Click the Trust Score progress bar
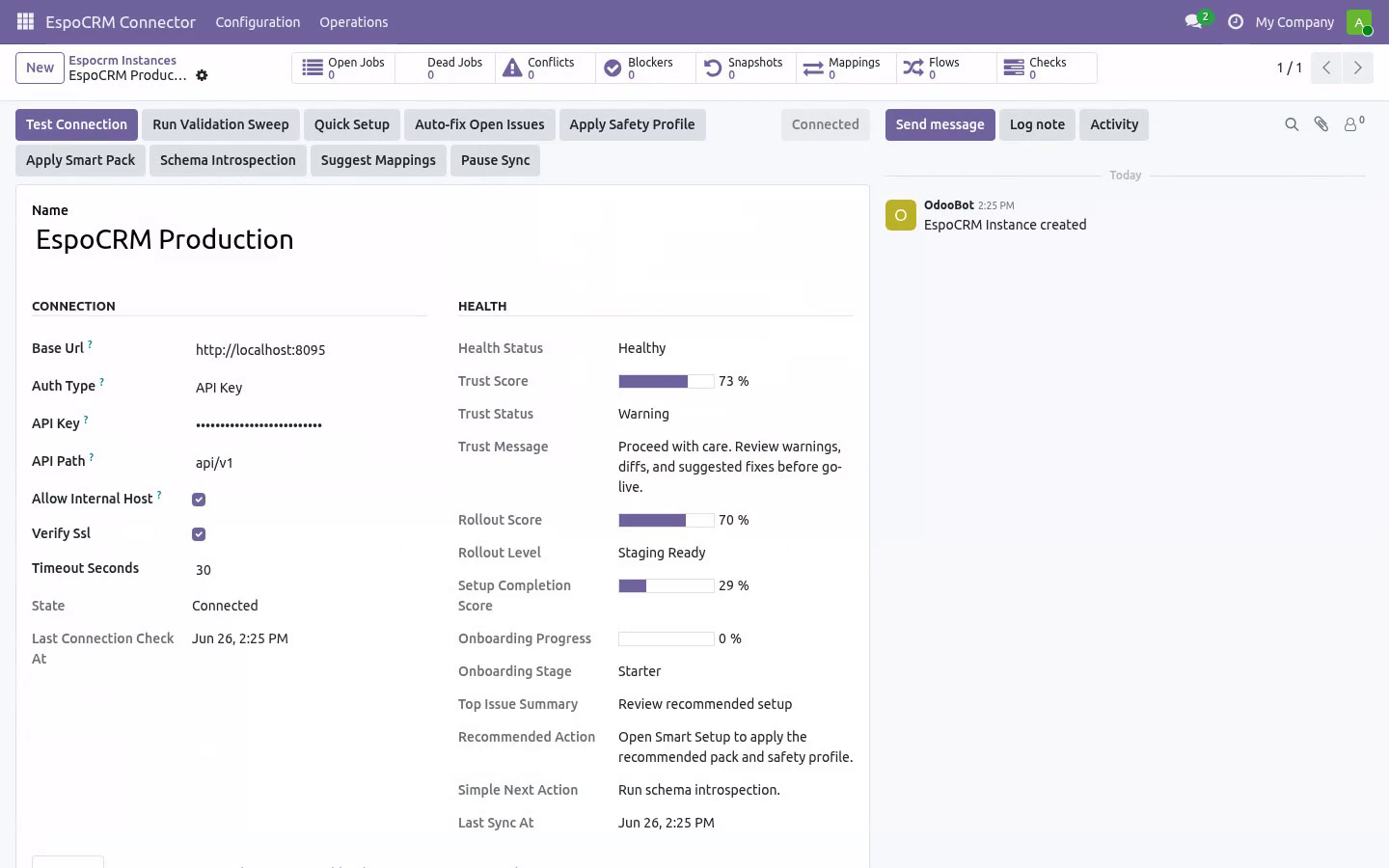The width and height of the screenshot is (1389, 868). (x=667, y=382)
